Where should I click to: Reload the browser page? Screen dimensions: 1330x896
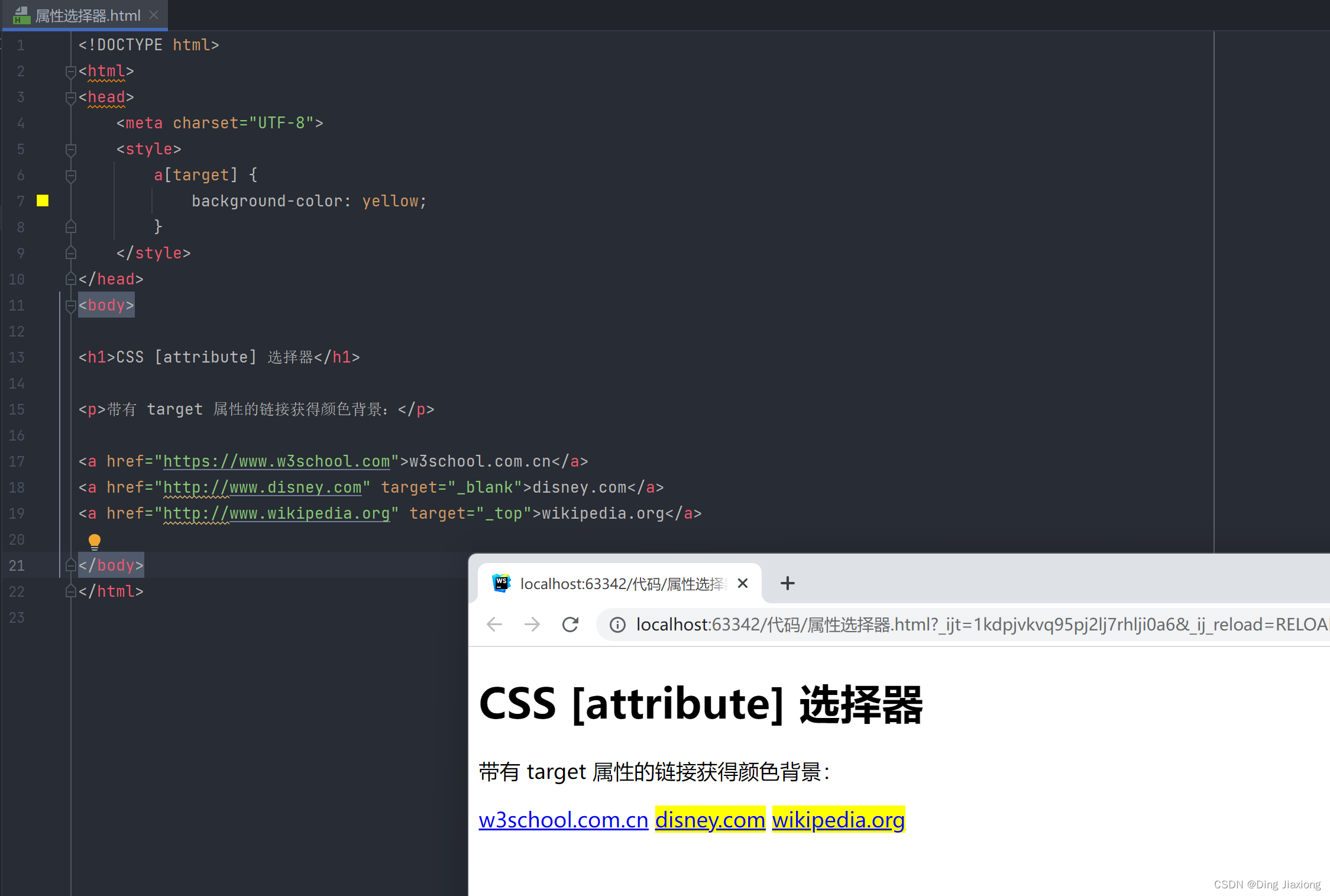pos(571,625)
